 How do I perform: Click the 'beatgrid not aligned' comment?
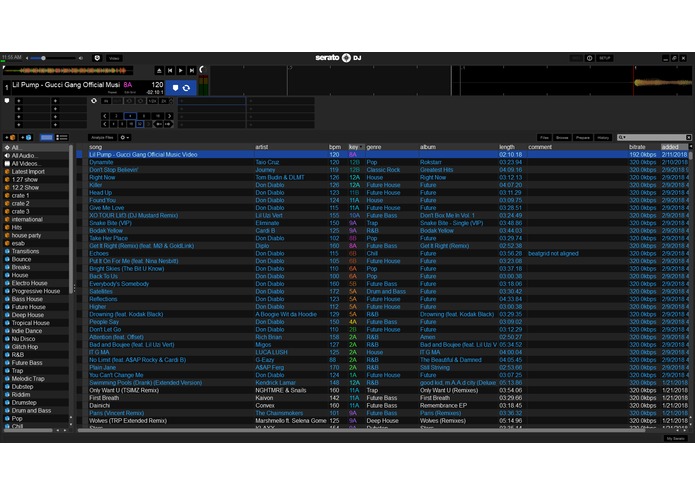coord(553,254)
